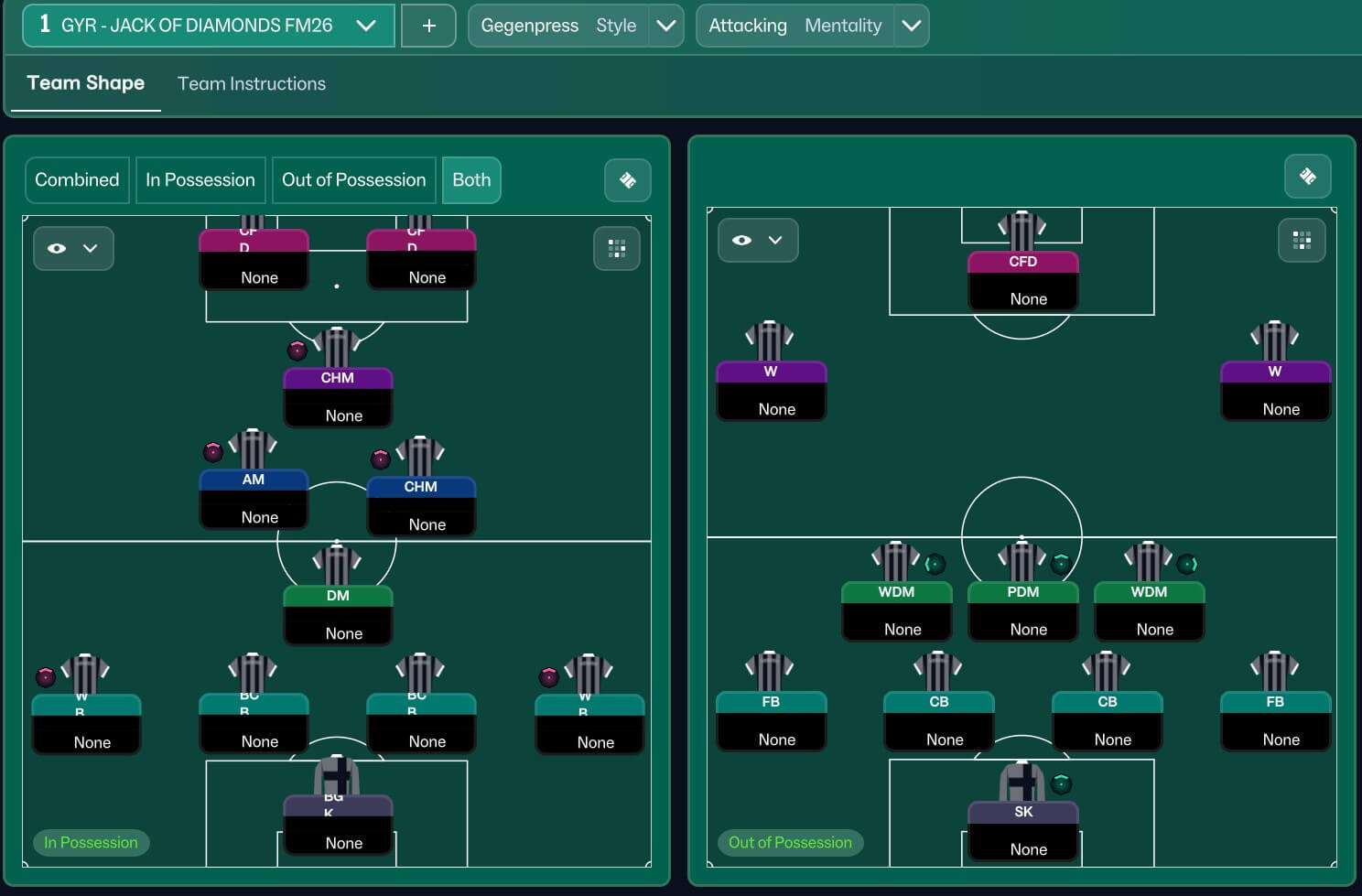Viewport: 1362px width, 896px height.
Task: Click the eraser icon in the right pitch panel
Action: coord(1307,177)
